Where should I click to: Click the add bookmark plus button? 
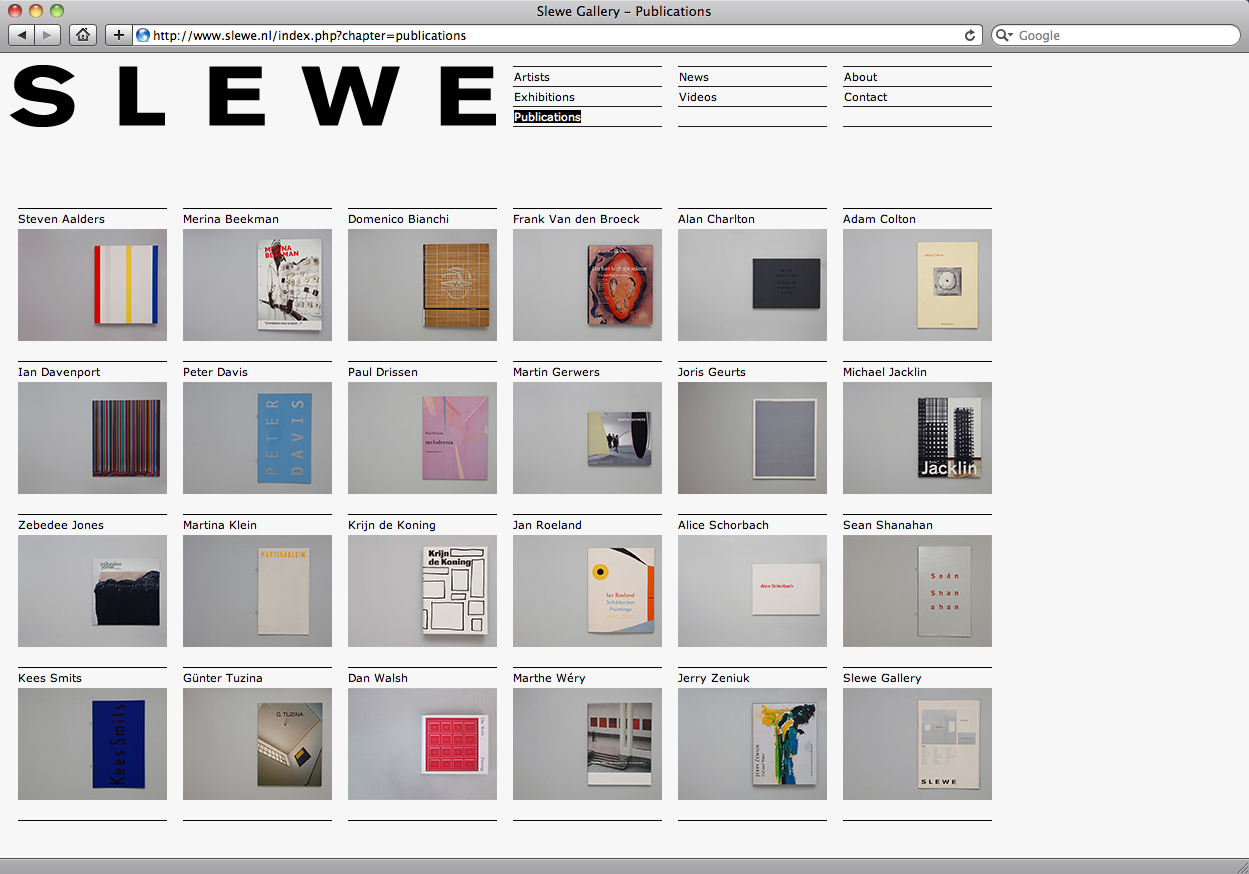[118, 35]
